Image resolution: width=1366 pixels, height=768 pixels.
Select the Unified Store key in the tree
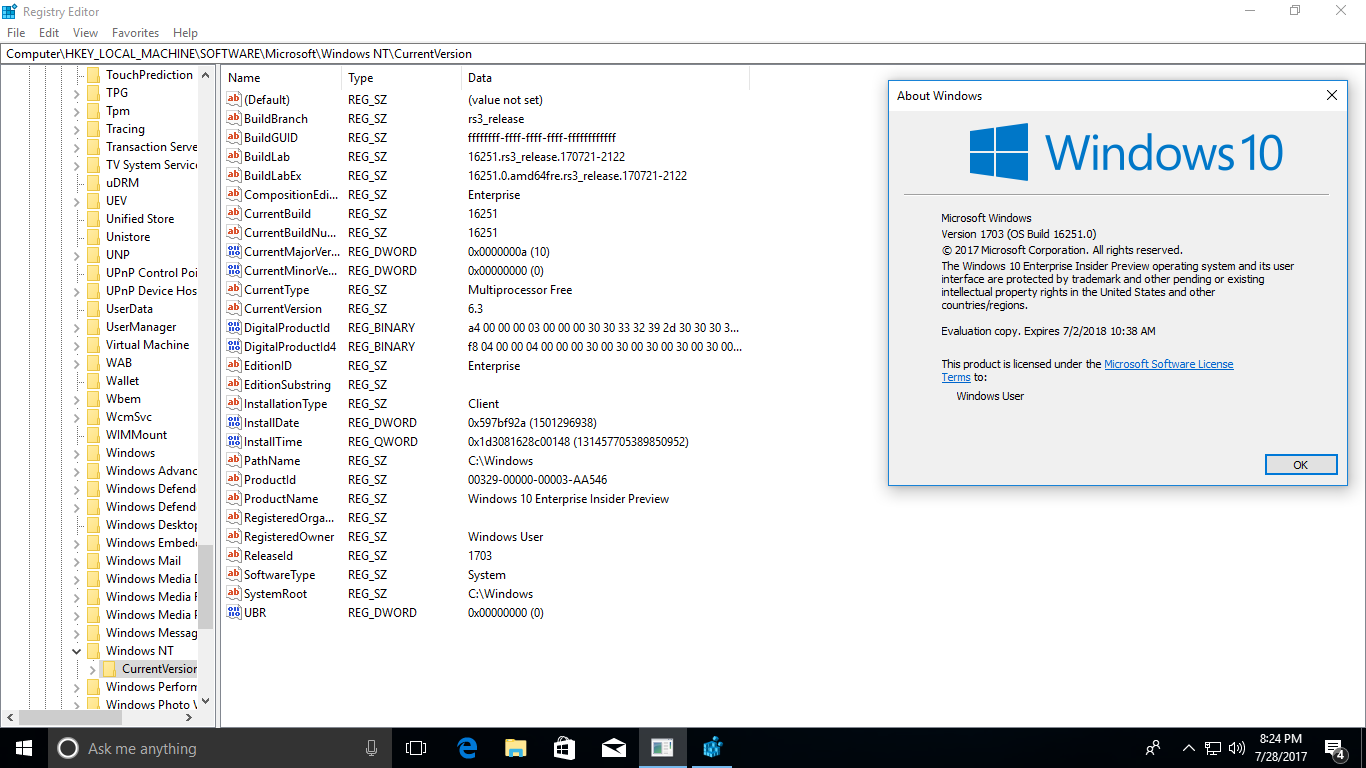point(140,219)
